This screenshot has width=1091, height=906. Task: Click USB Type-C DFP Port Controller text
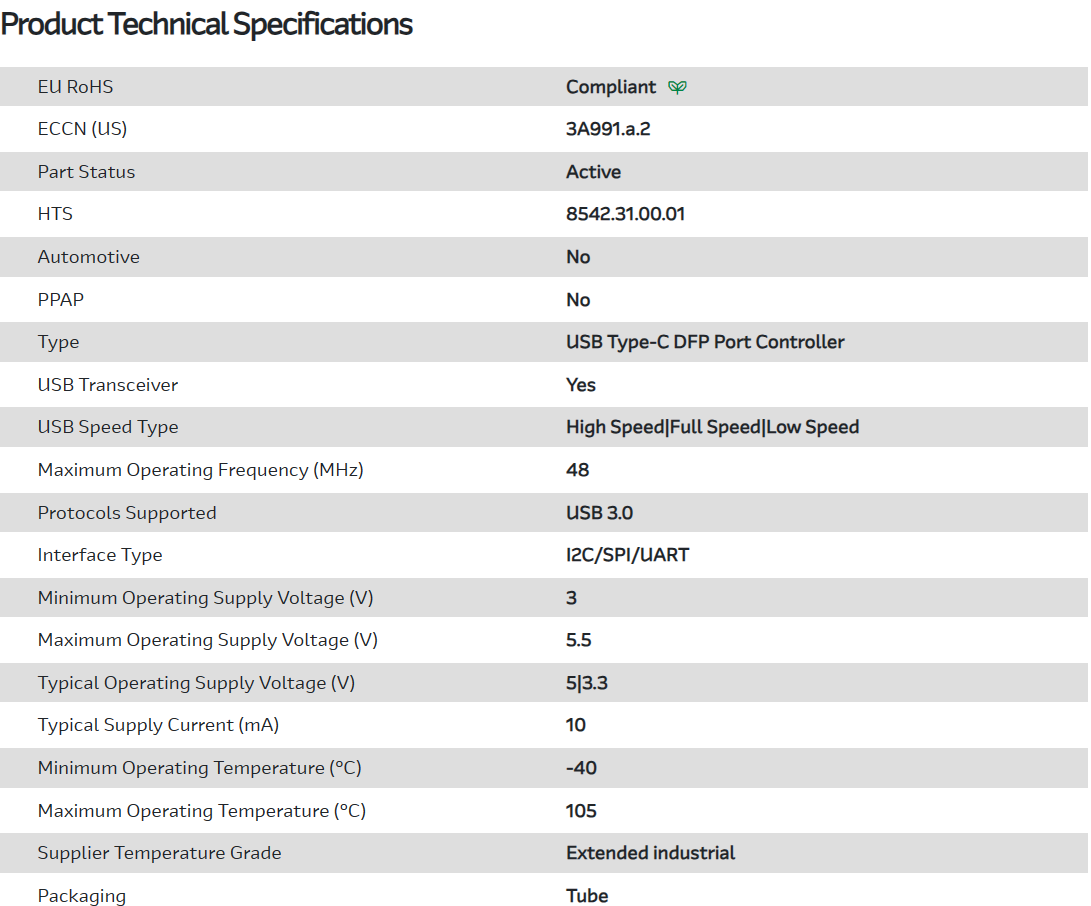click(x=705, y=342)
